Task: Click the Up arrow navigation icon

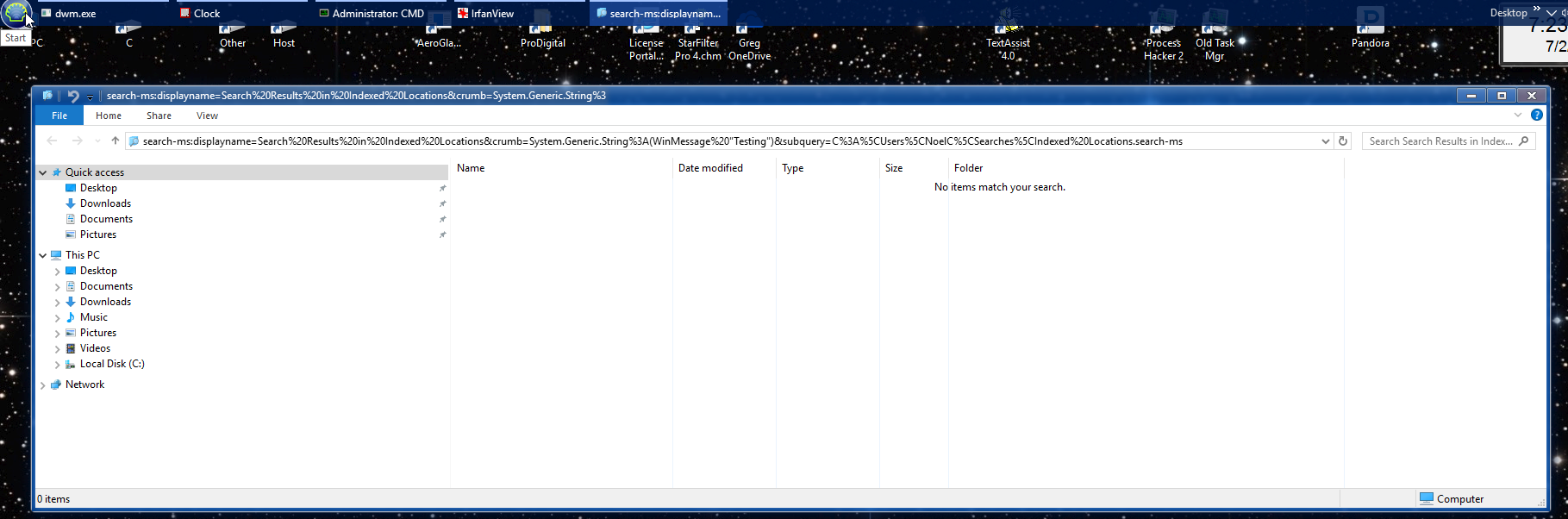Action: click(x=115, y=141)
